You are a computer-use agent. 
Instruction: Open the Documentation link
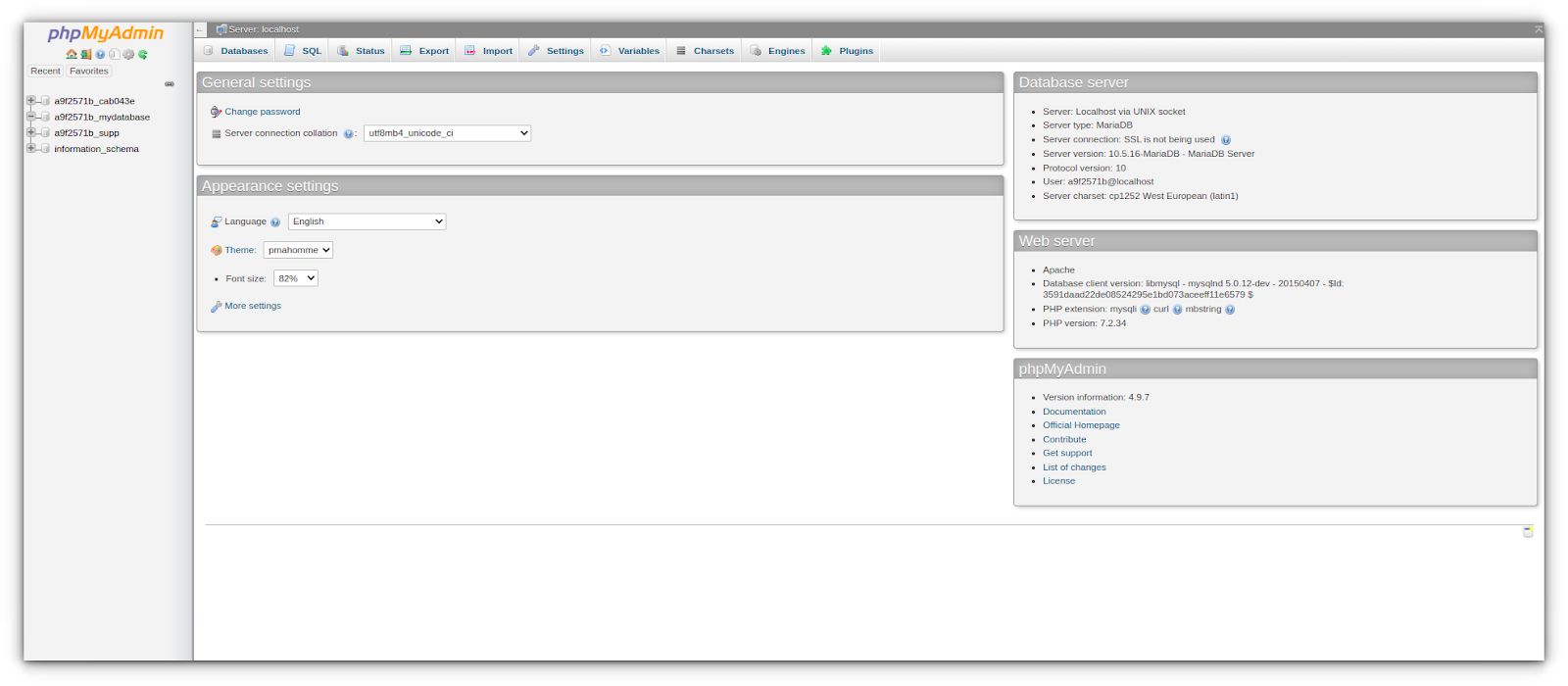point(1074,412)
